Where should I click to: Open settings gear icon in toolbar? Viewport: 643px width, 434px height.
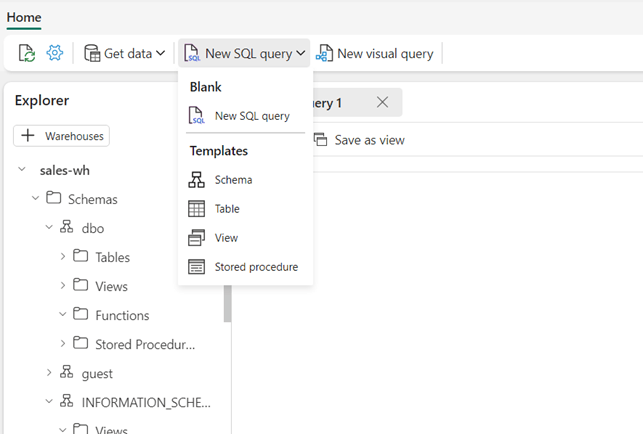pyautogui.click(x=55, y=53)
